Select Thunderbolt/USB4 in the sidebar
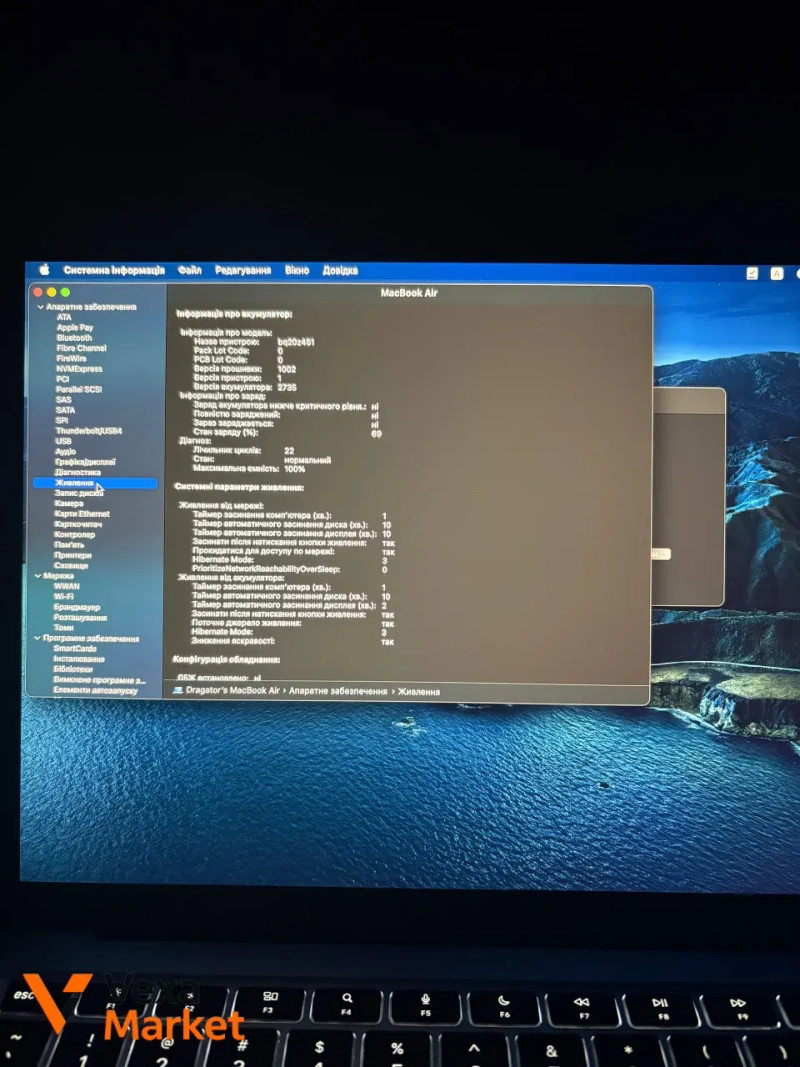 coord(88,431)
